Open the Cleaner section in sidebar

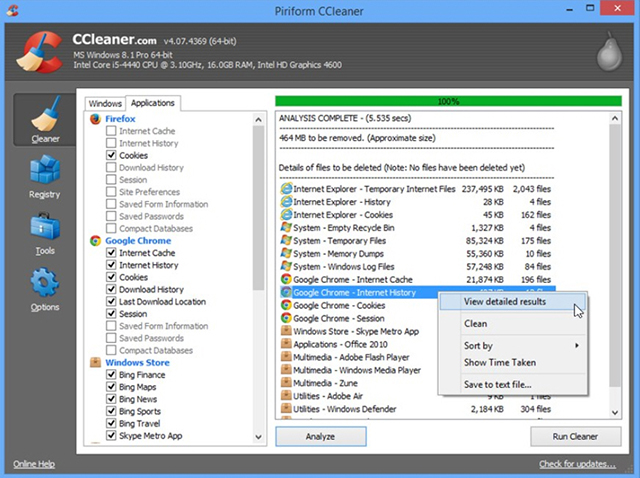click(45, 120)
